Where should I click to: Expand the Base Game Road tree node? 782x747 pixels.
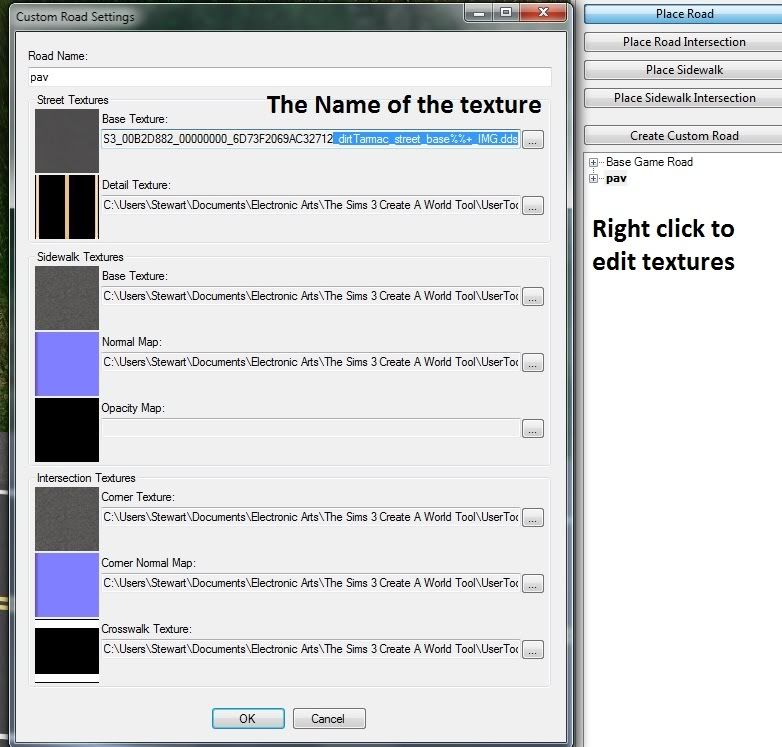[595, 162]
